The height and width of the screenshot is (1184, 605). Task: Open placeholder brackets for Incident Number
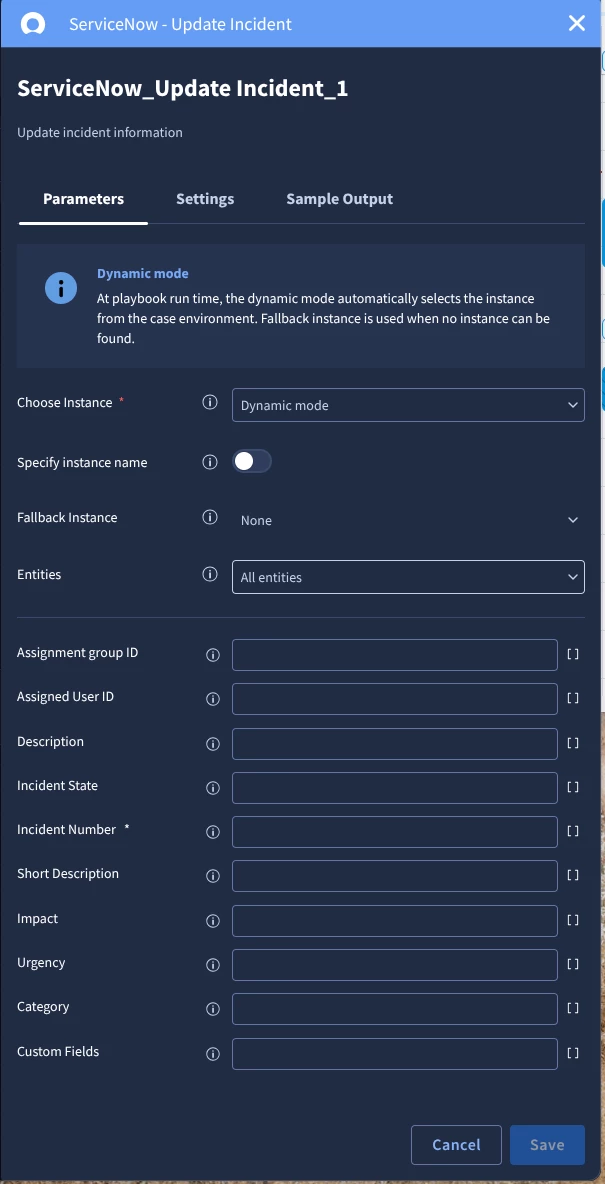tap(573, 831)
